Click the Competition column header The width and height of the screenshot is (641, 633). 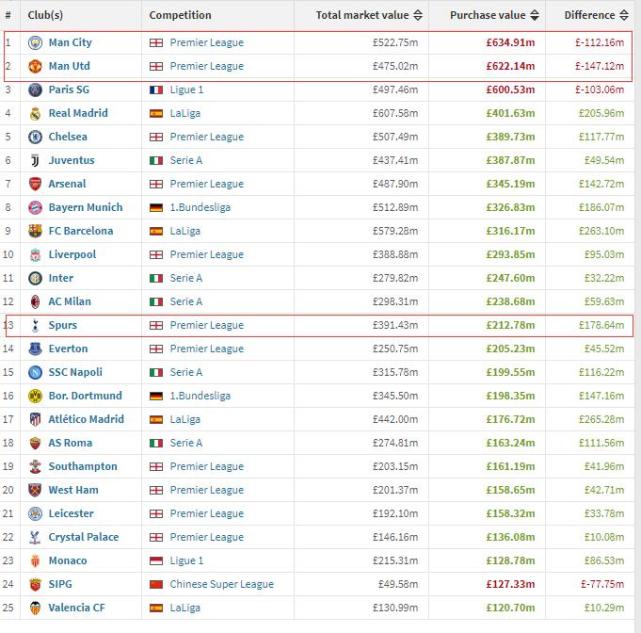point(180,16)
